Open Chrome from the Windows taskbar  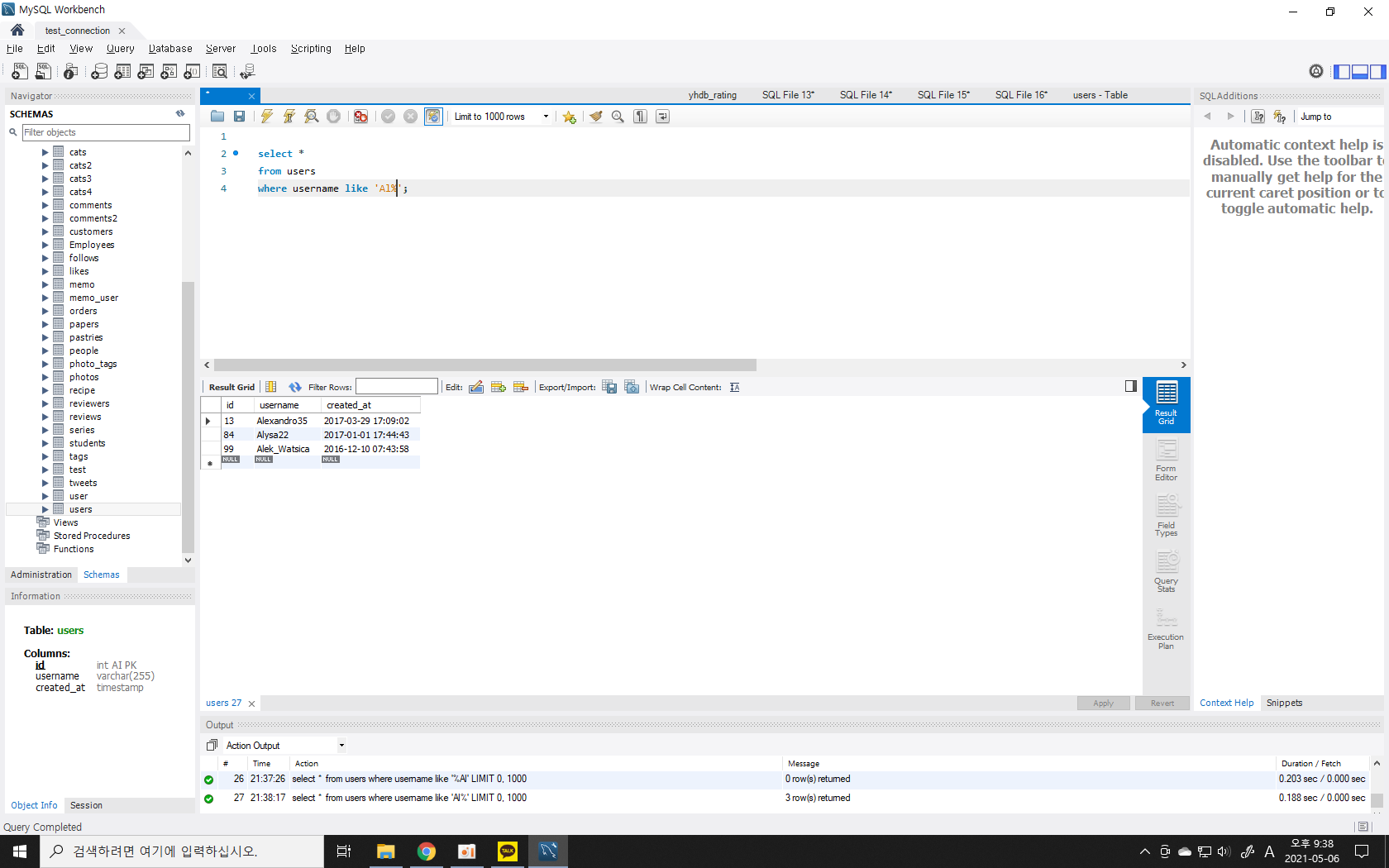427,851
